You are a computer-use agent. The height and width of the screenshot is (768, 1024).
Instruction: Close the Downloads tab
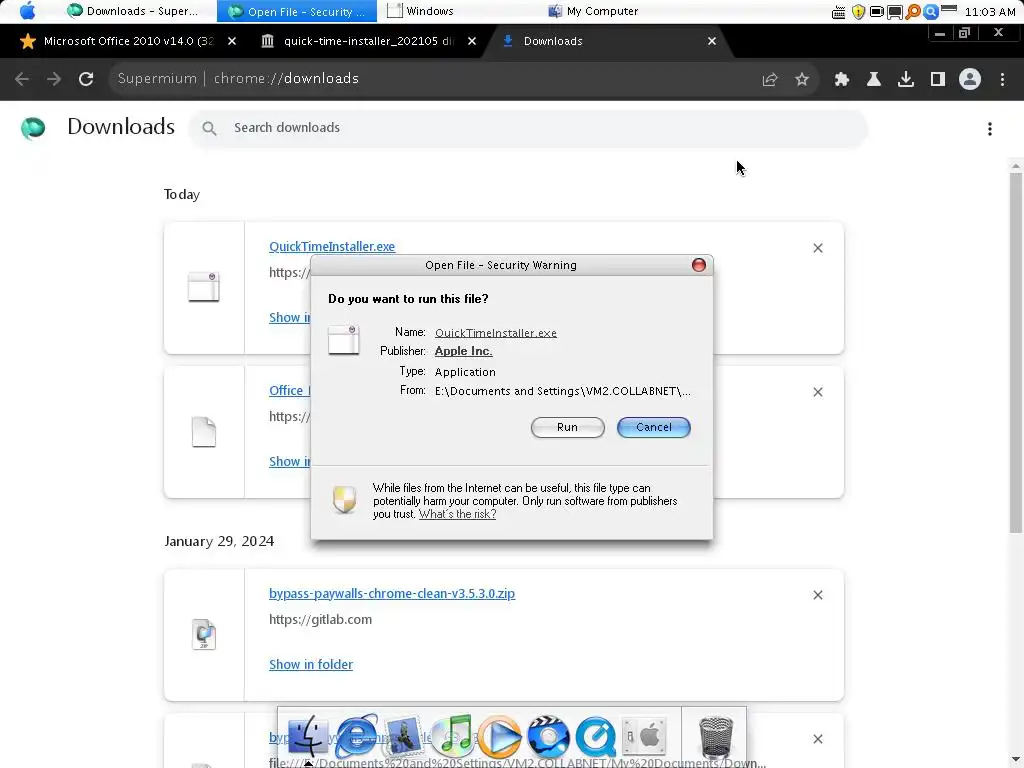coord(711,41)
